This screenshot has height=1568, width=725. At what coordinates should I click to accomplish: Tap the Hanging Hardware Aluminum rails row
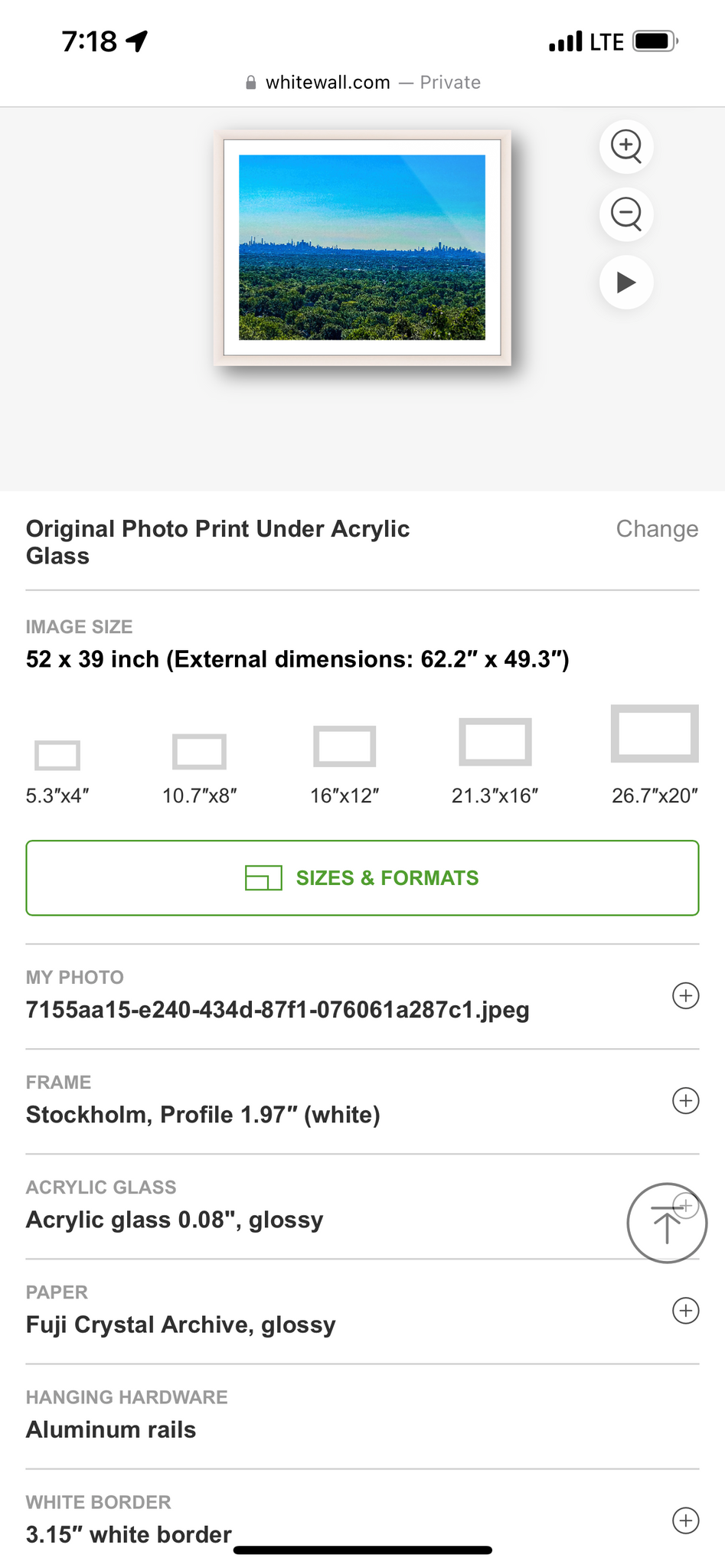[111, 1429]
